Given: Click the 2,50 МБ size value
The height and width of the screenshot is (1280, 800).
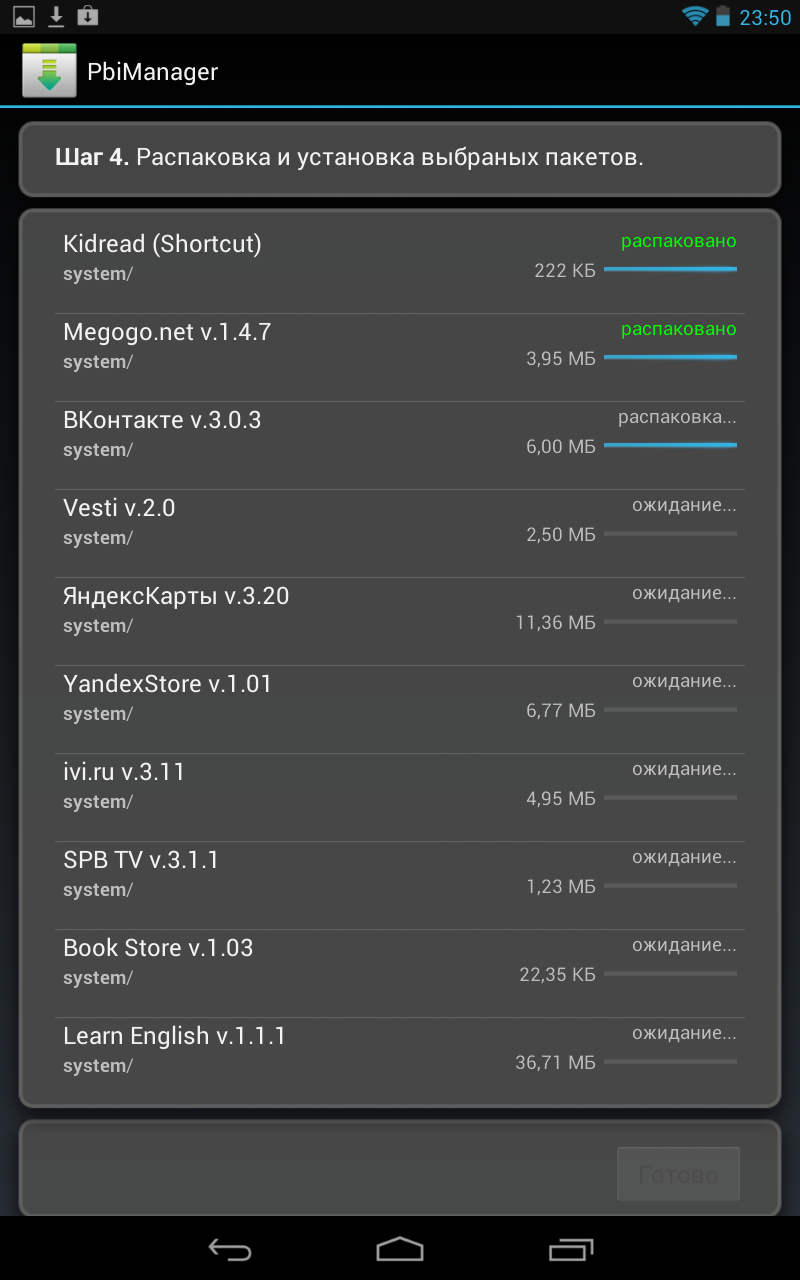Looking at the screenshot, I should point(561,534).
